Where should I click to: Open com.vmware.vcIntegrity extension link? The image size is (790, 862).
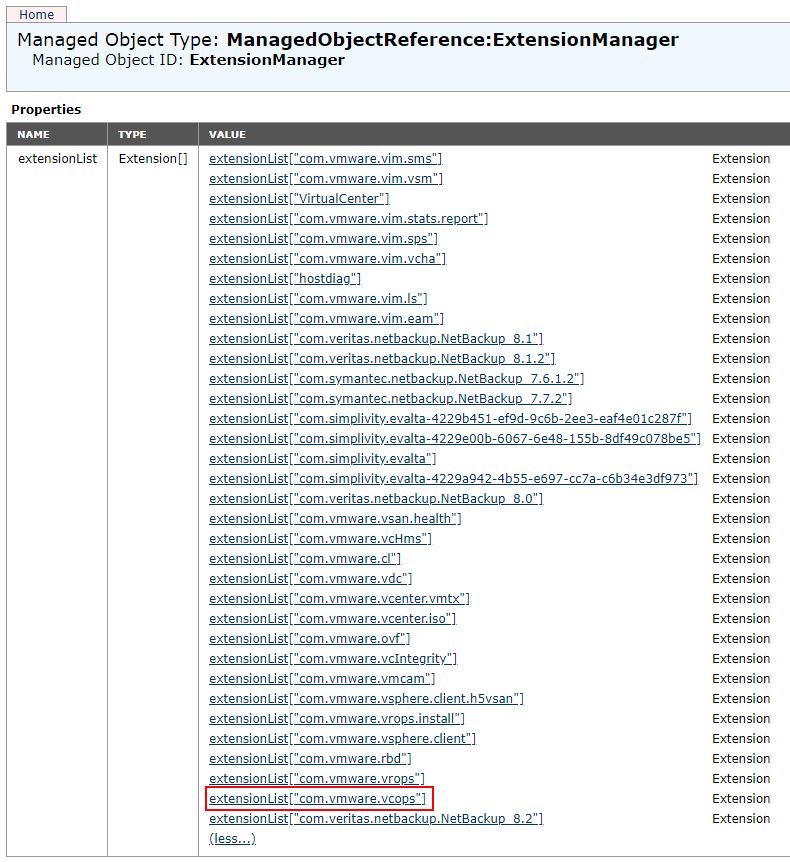[x=333, y=659]
